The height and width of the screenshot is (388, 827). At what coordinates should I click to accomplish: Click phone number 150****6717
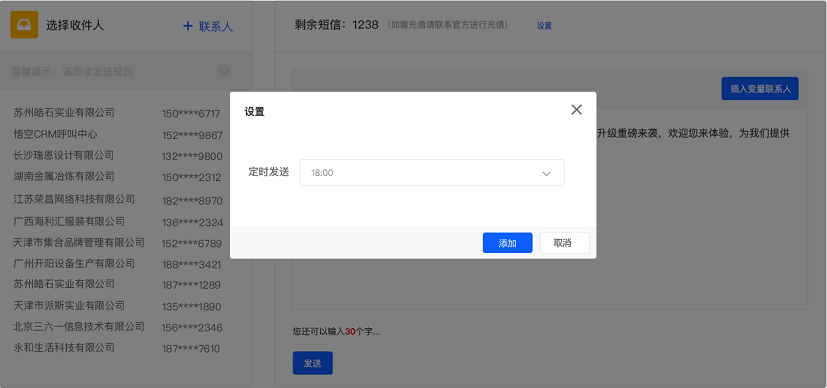point(191,114)
